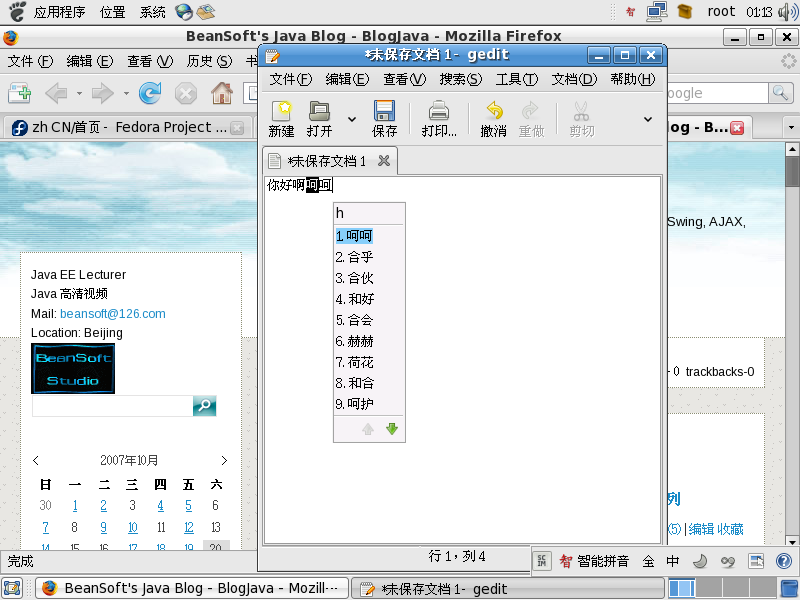Toggle the 全 full-width mode on the SCIM toolbar
This screenshot has width=800, height=600.
tap(648, 561)
